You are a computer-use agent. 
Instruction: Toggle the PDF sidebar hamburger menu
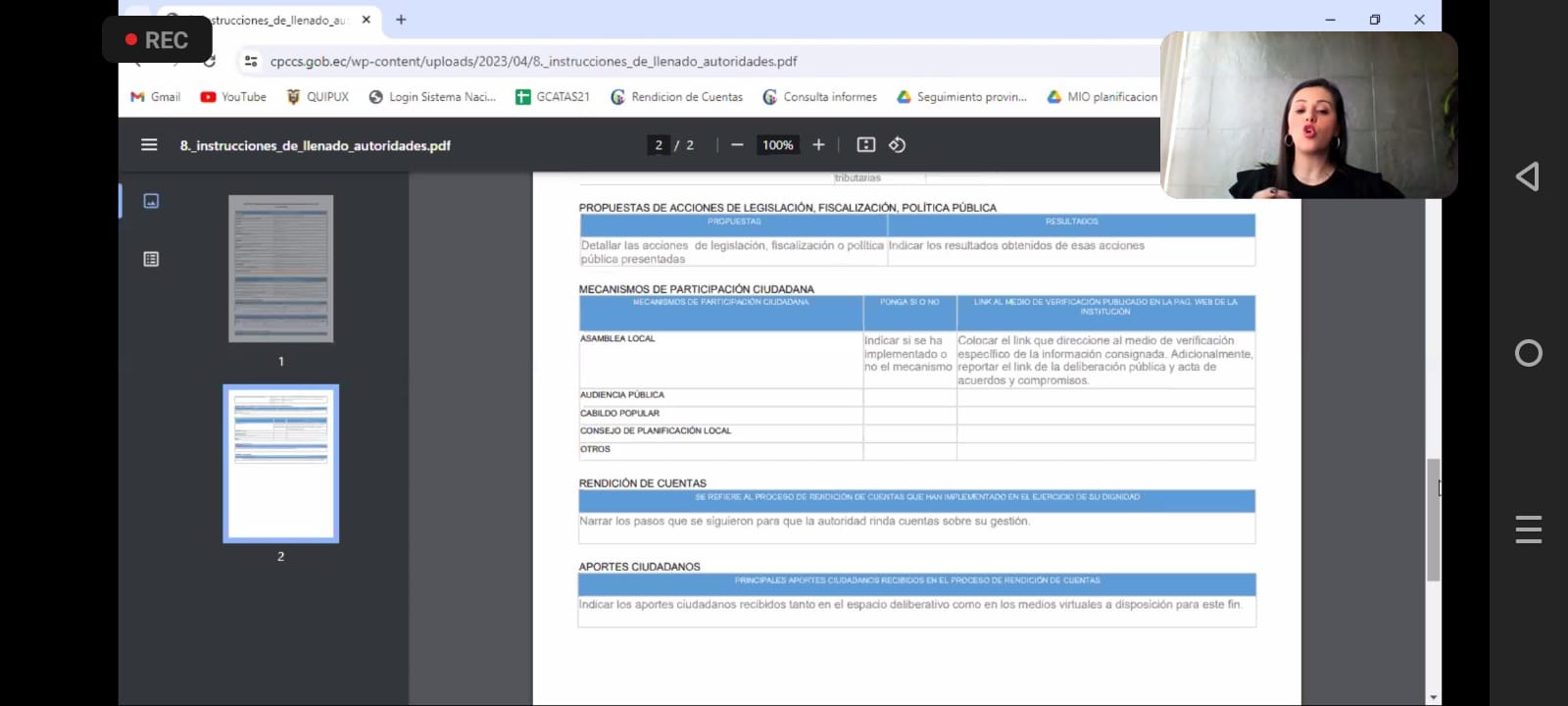click(x=149, y=145)
